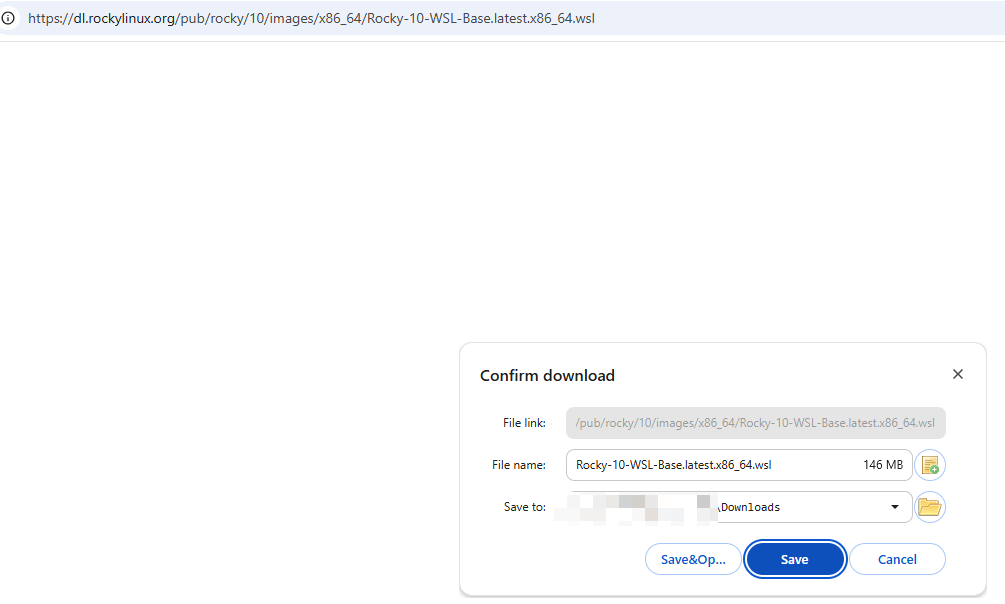1005x604 pixels.
Task: Click the File link: label
Action: click(x=524, y=423)
